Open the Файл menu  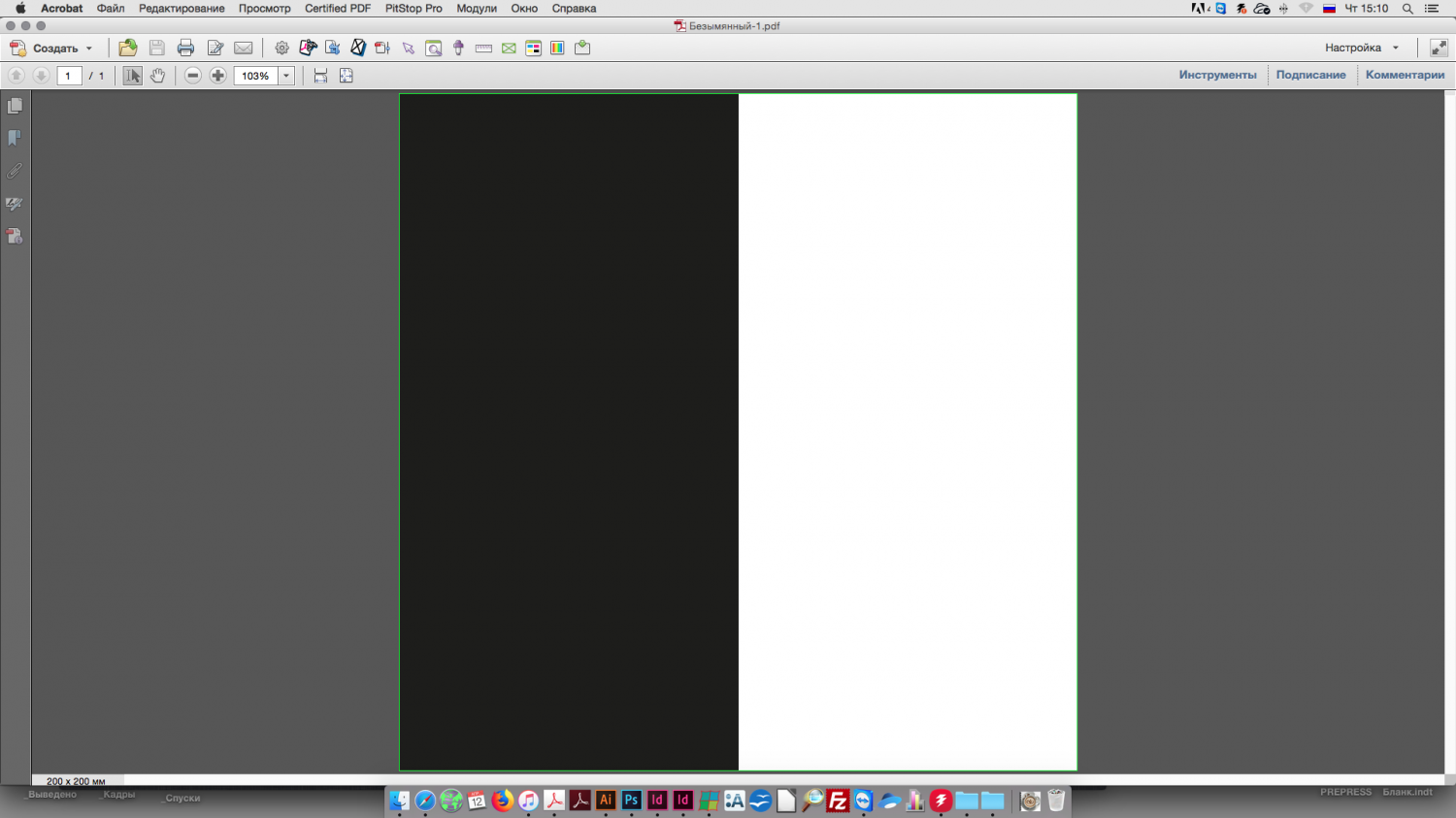(111, 9)
